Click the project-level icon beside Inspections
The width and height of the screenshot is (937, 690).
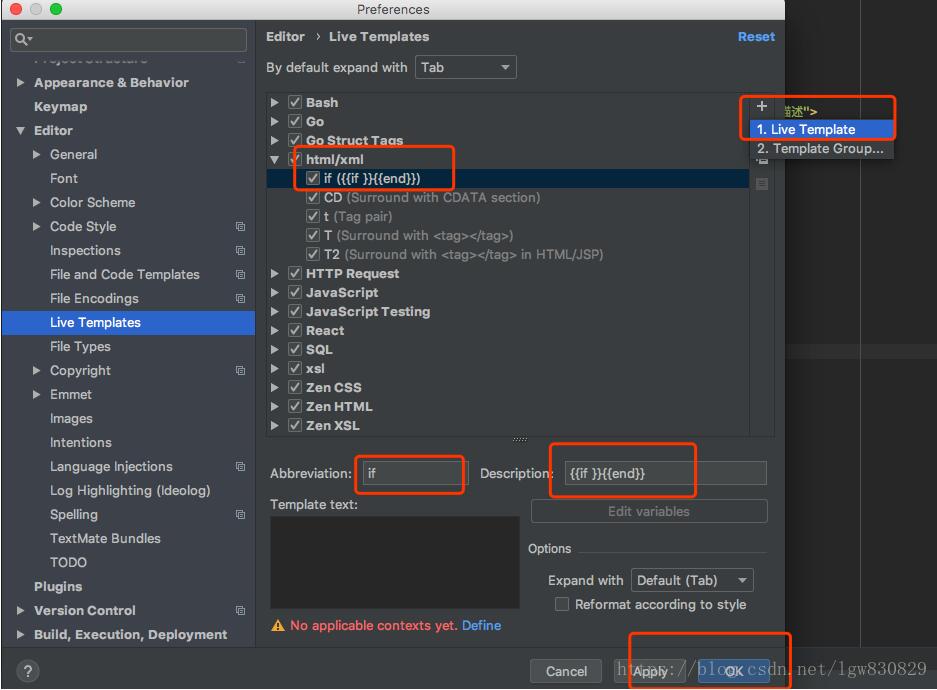pos(240,251)
